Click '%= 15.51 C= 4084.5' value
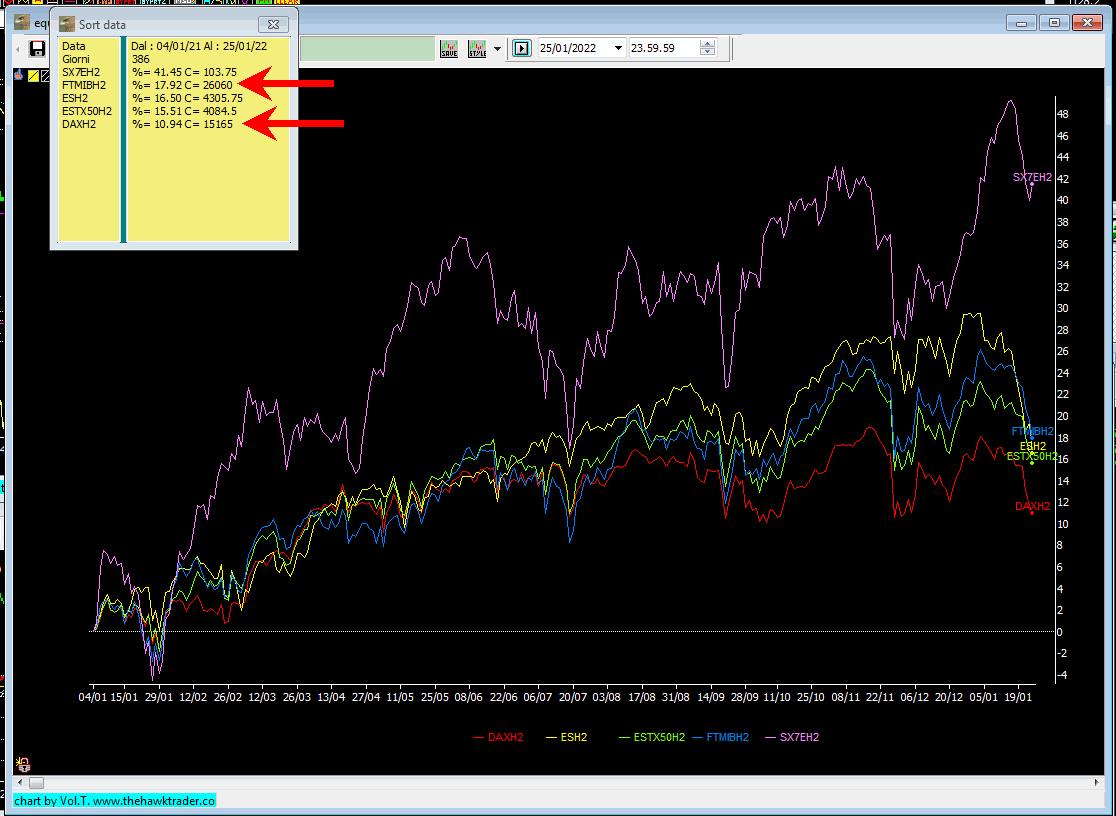This screenshot has width=1116, height=816. point(184,111)
